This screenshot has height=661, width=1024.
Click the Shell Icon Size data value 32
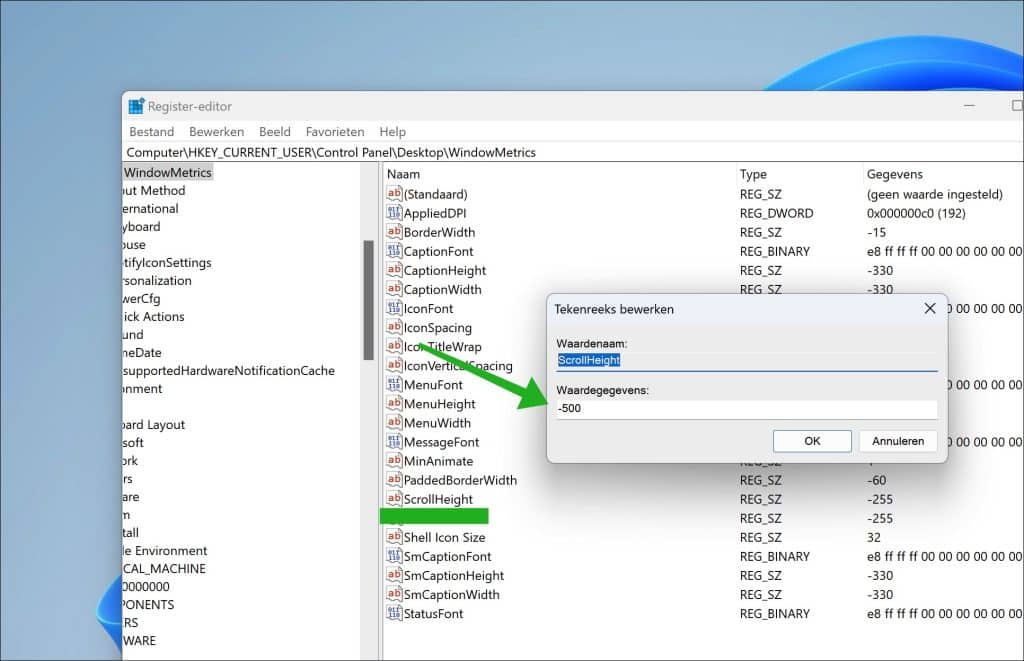click(873, 538)
